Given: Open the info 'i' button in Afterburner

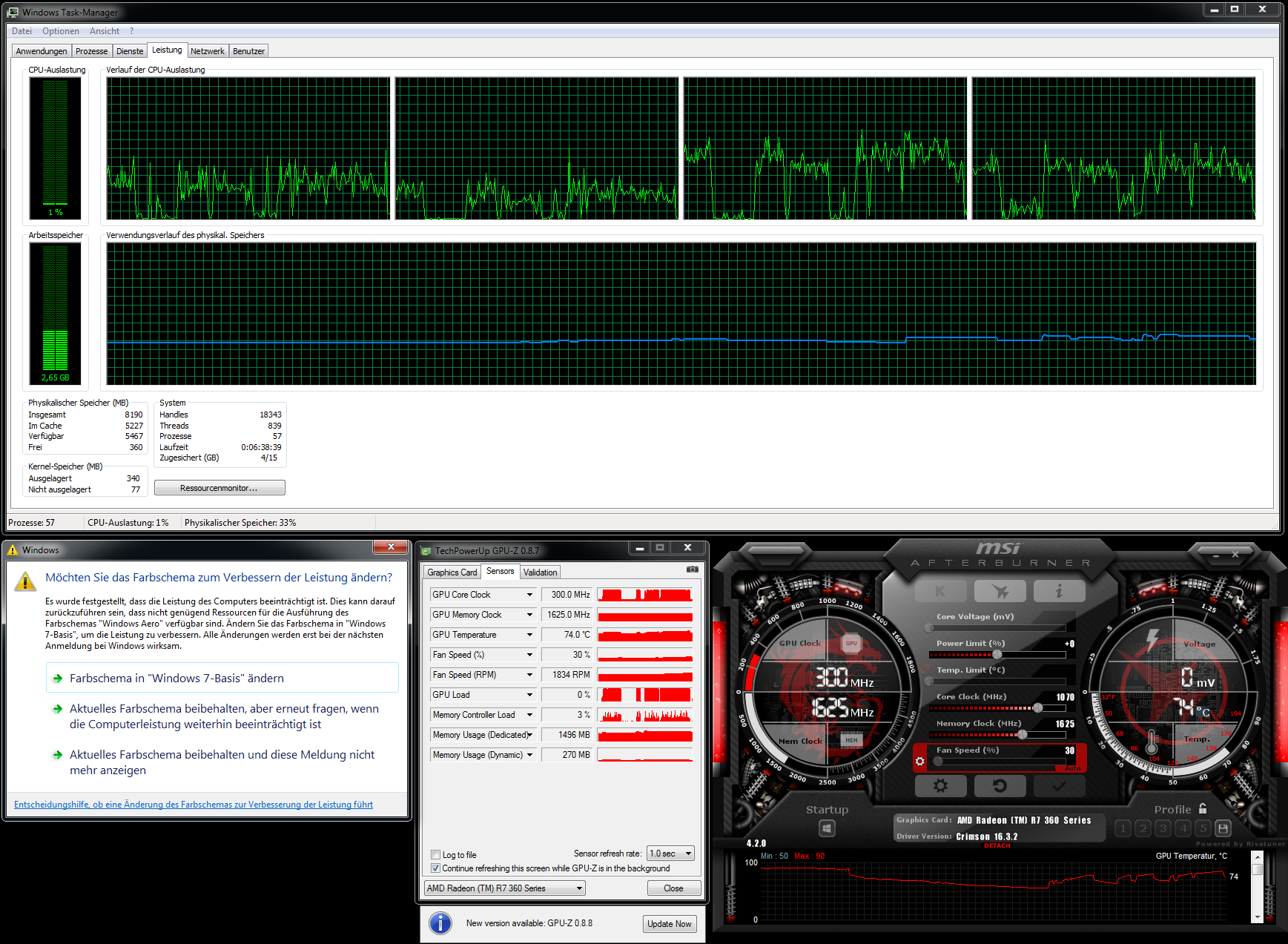Looking at the screenshot, I should pyautogui.click(x=1059, y=591).
